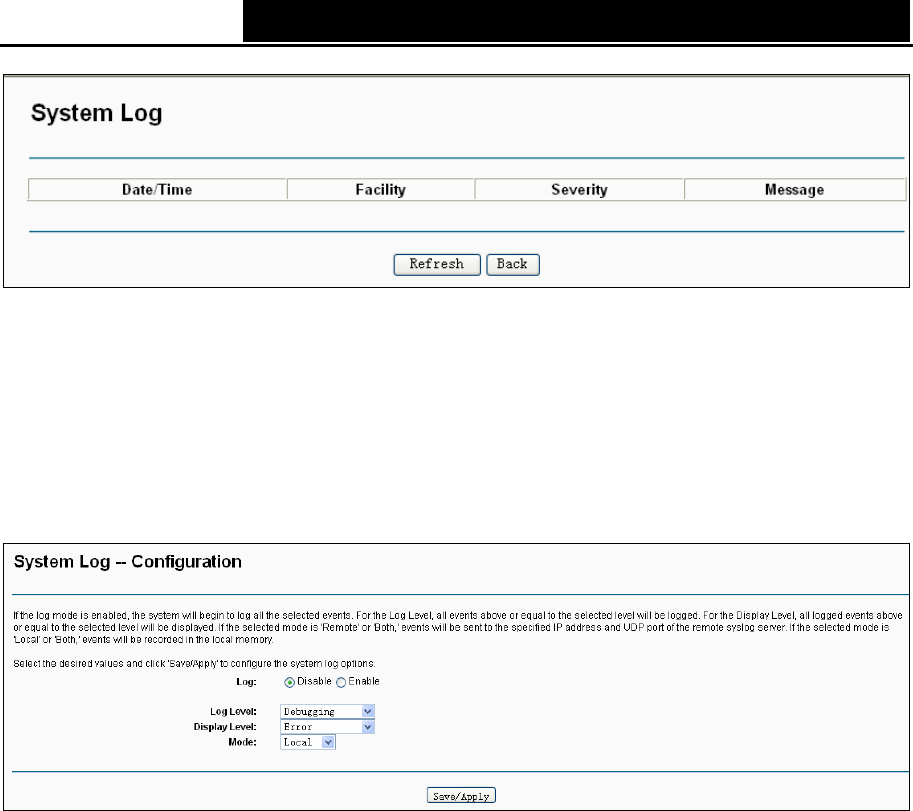Open the Mode dropdown set to Local

[x=308, y=742]
